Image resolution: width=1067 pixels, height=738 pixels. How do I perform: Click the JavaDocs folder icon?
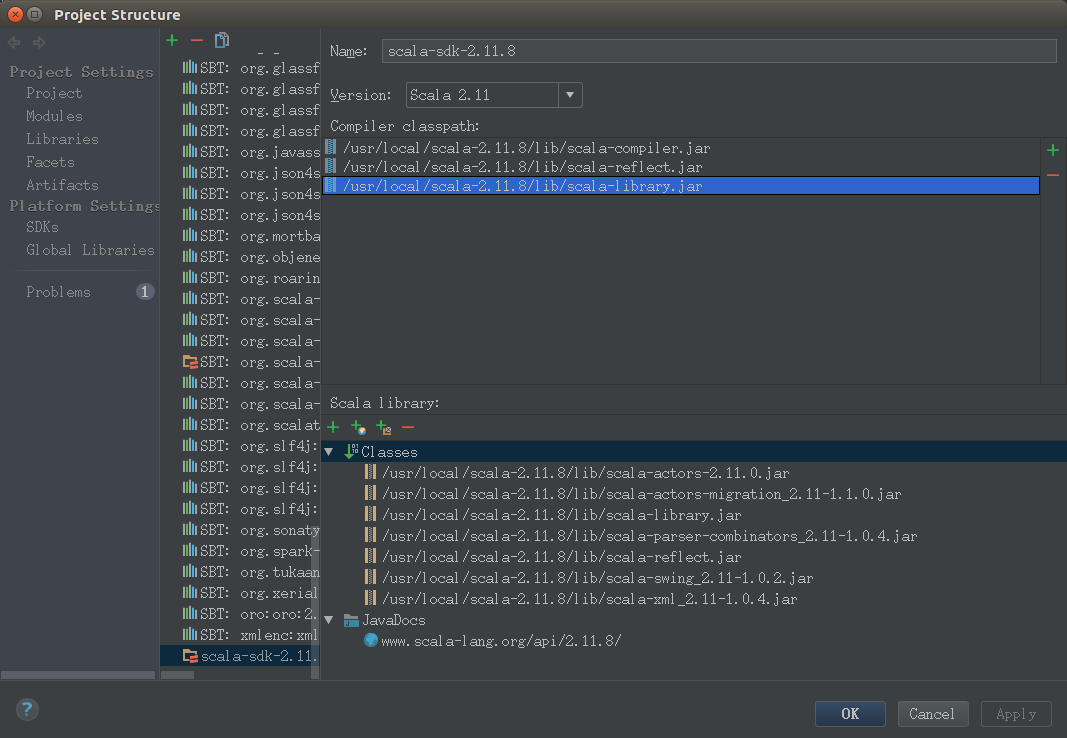[351, 620]
